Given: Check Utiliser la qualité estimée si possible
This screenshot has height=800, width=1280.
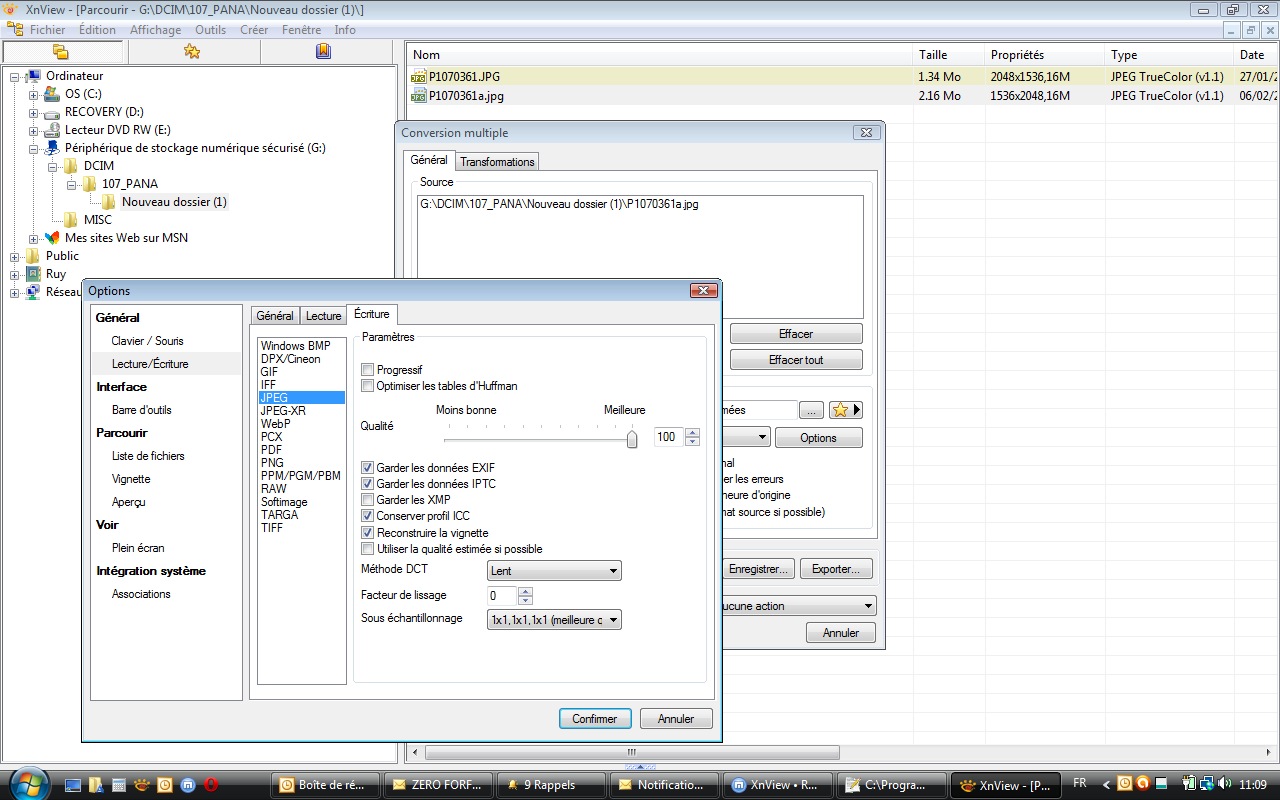Looking at the screenshot, I should tap(367, 549).
